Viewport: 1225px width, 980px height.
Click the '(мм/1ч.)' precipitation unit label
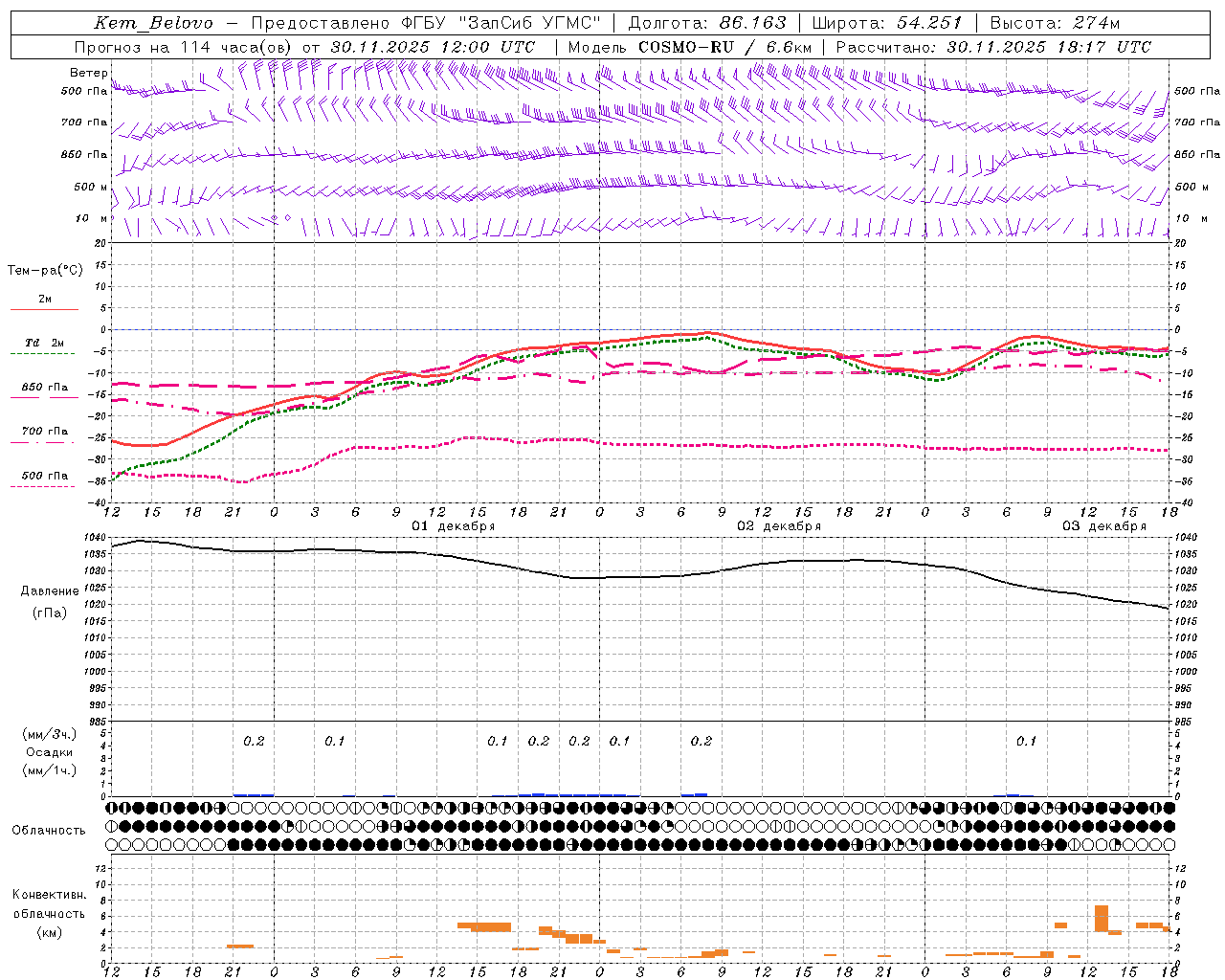(49, 770)
